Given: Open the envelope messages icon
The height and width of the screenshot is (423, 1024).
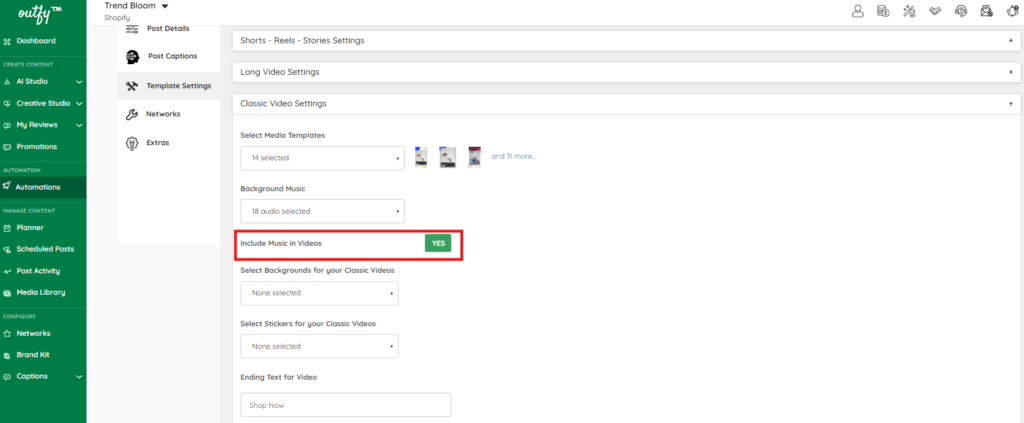Looking at the screenshot, I should point(986,10).
